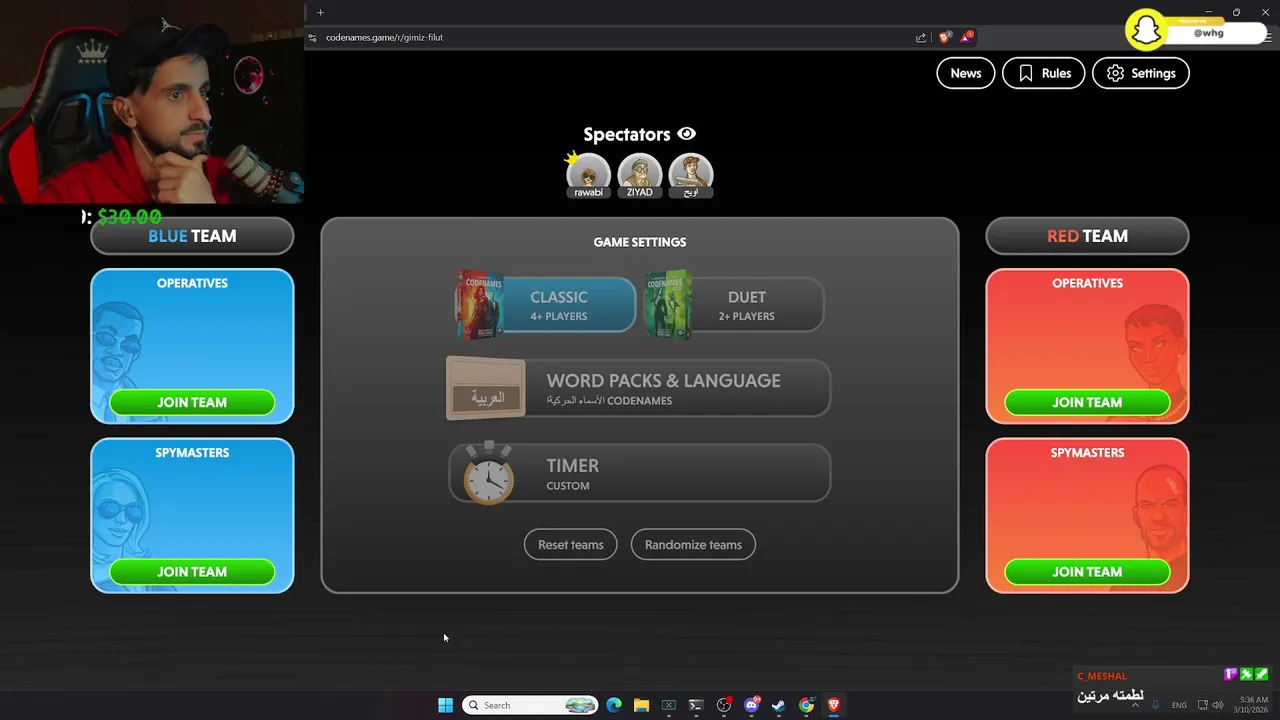Viewport: 1280px width, 720px height.
Task: Click the browser address bar URL
Action: [x=384, y=37]
